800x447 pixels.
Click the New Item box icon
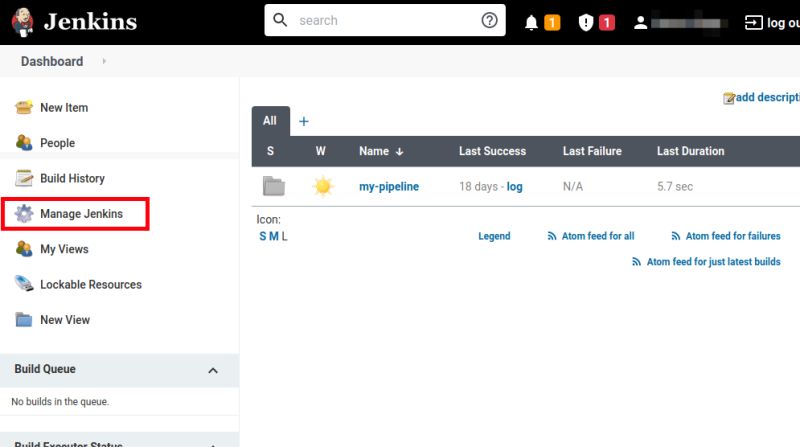click(23, 107)
